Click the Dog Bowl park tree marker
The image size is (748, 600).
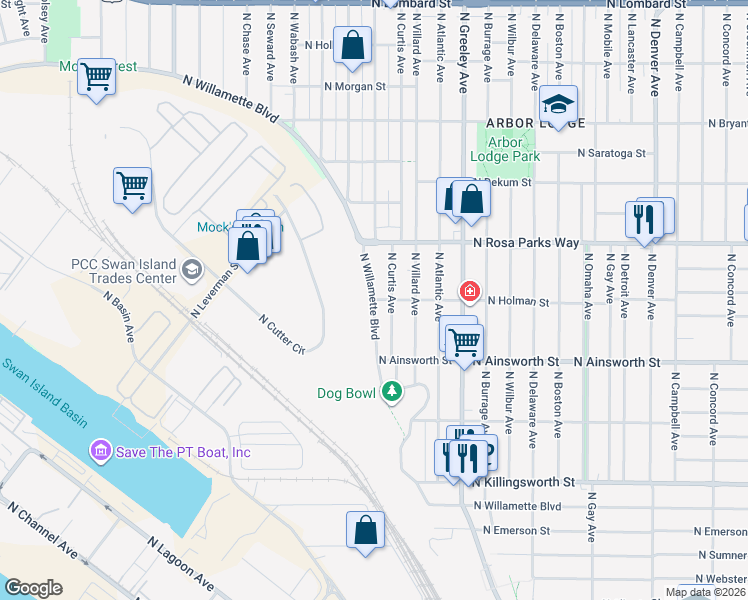click(392, 392)
